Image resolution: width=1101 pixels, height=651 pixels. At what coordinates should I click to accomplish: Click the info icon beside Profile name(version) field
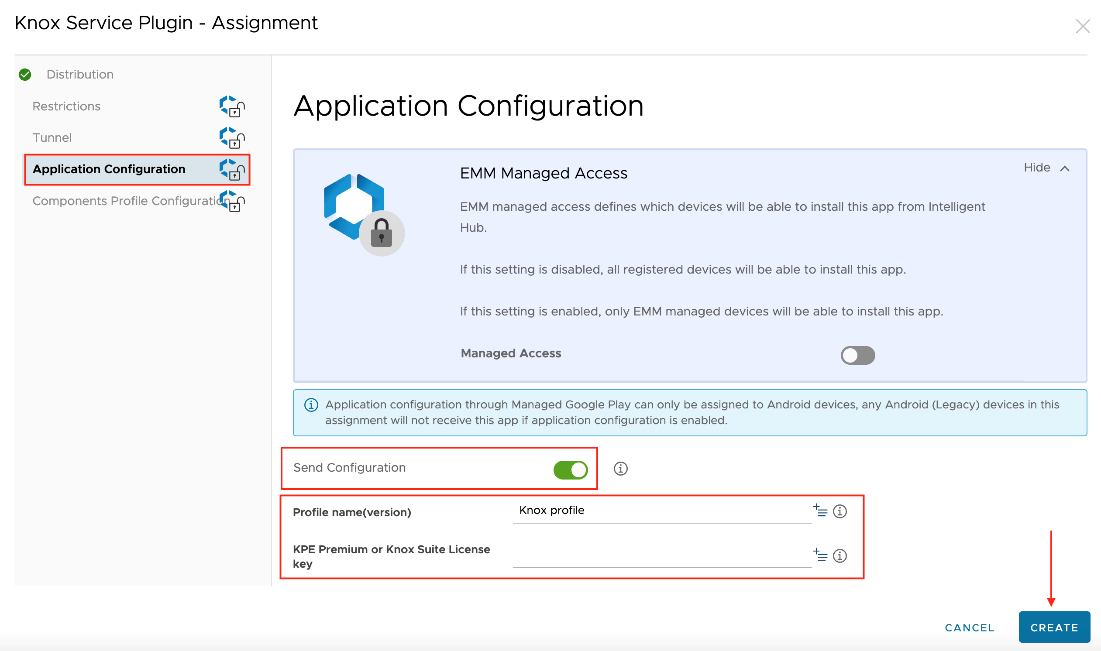point(840,511)
